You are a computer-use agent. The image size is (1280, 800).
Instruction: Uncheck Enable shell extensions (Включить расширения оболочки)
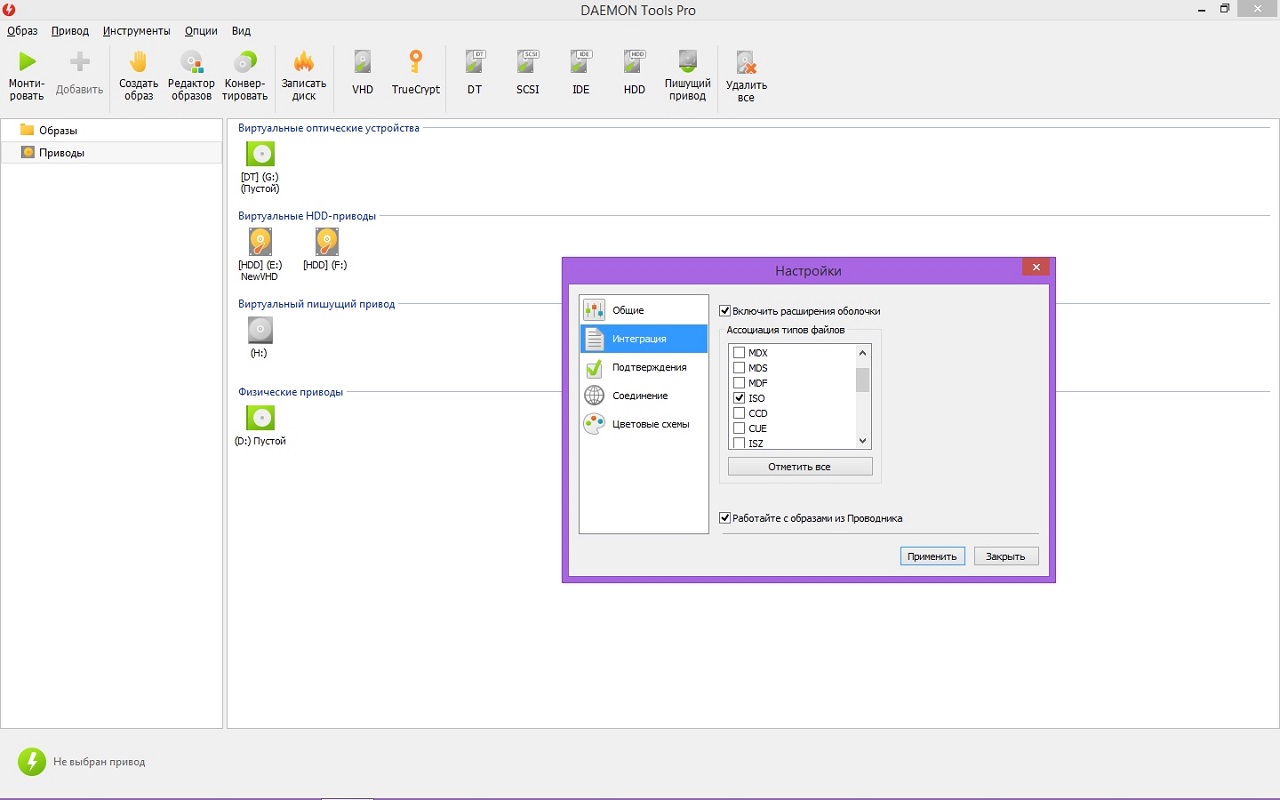[x=725, y=311]
